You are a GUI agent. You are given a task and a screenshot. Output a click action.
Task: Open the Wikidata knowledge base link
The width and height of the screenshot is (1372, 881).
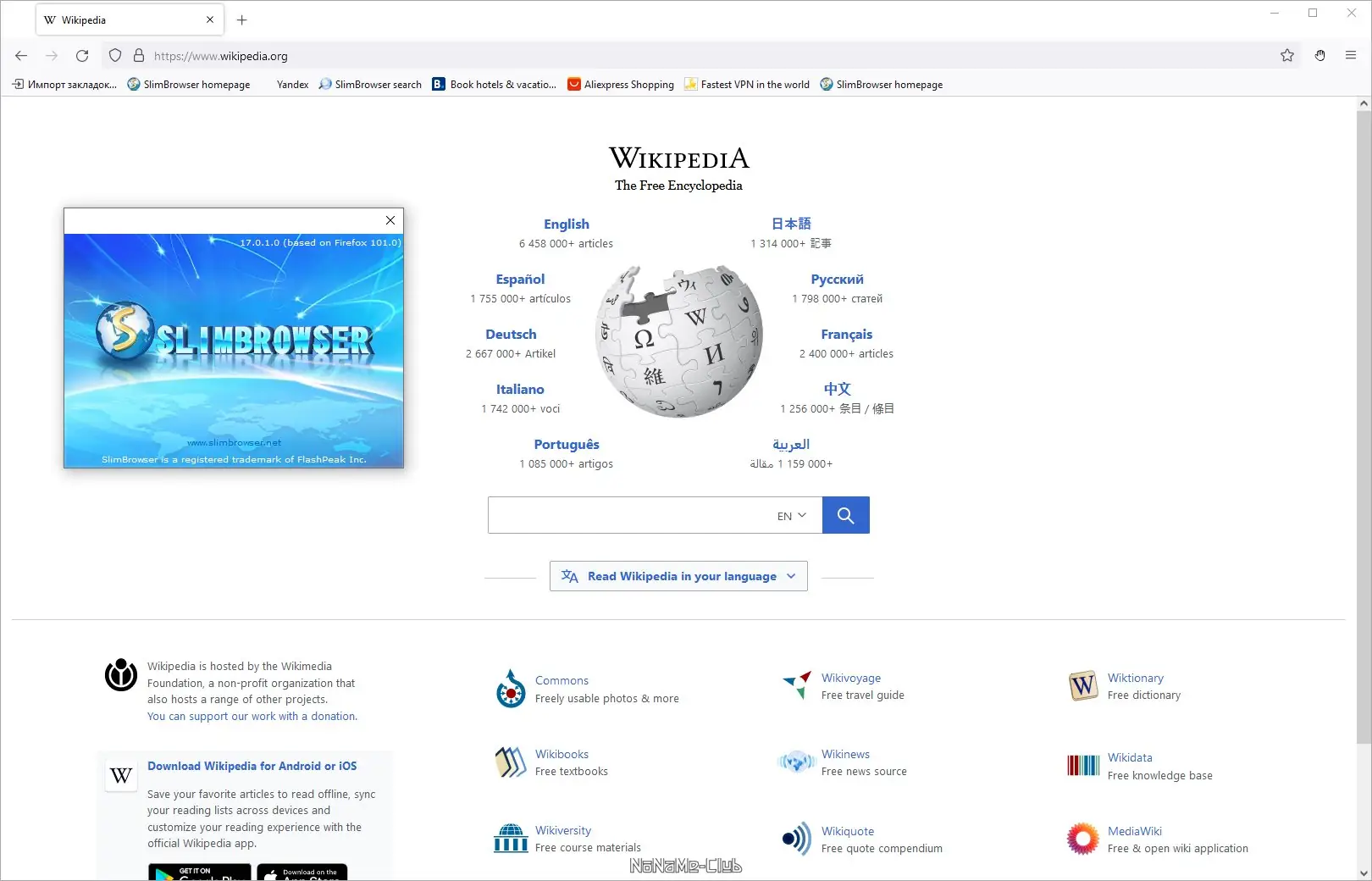click(1130, 758)
